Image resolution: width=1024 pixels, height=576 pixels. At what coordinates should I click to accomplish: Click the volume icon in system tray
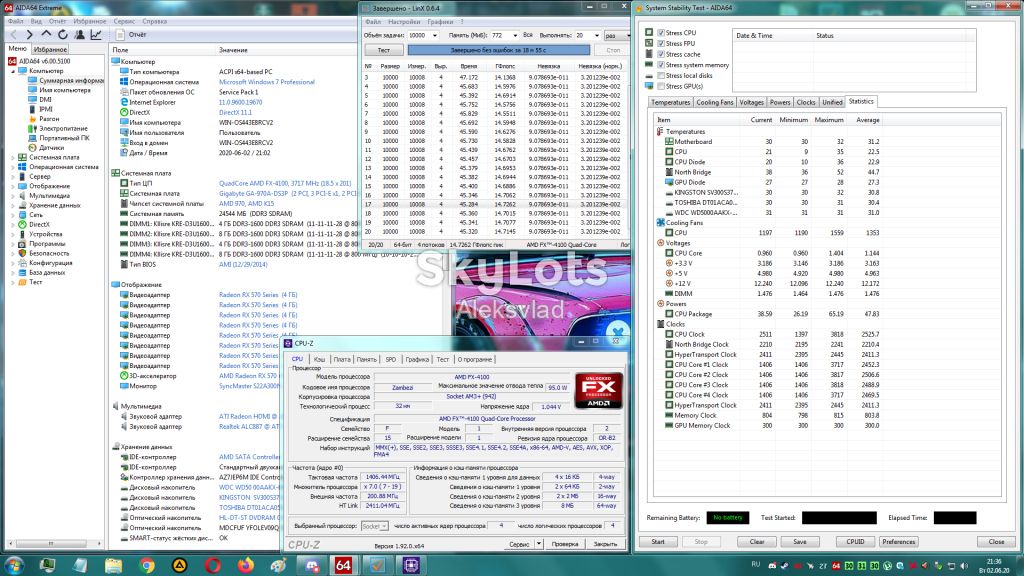[964, 566]
